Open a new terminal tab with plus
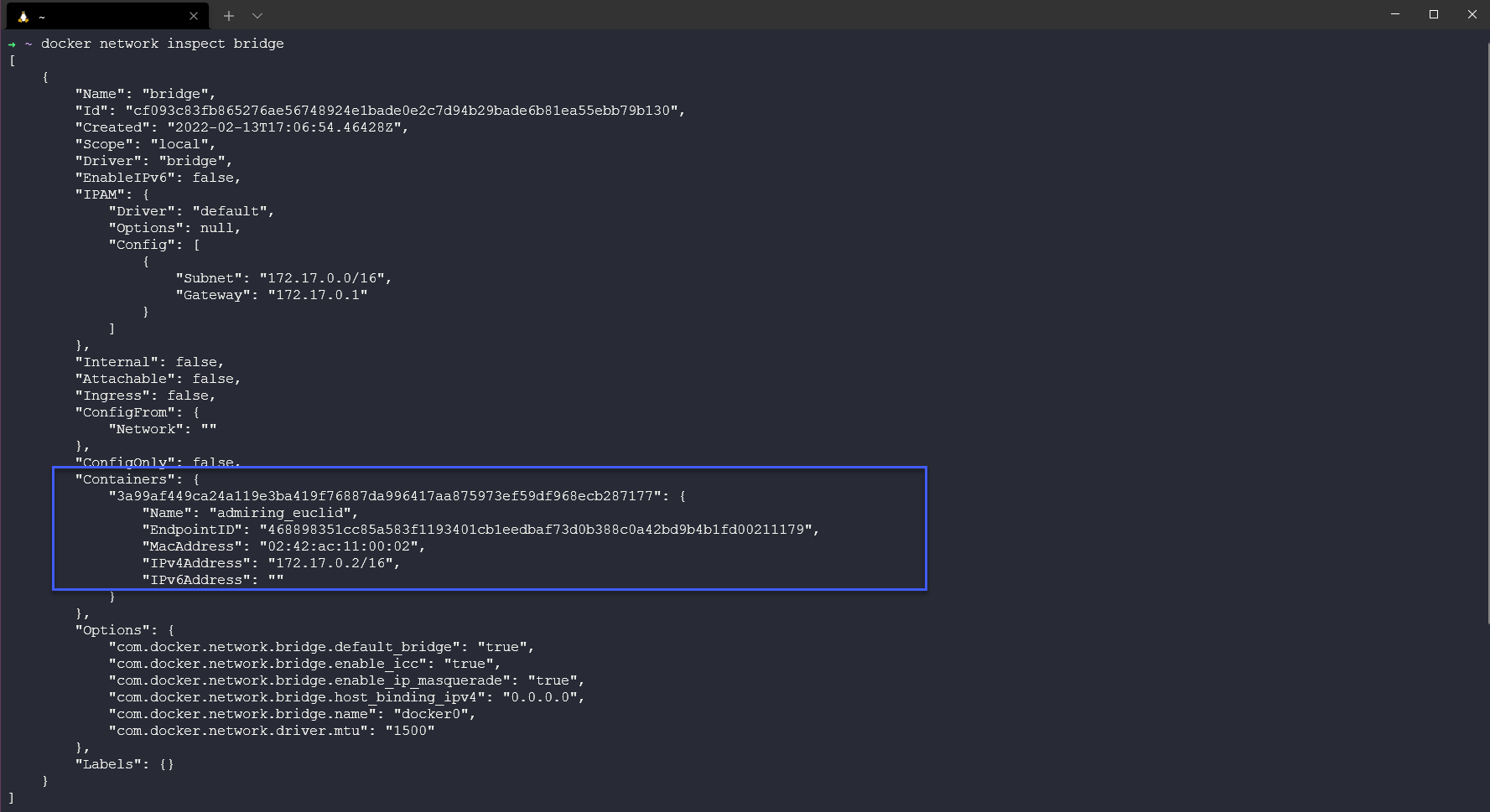Screen dimensions: 1490x812 pyautogui.click(x=229, y=16)
